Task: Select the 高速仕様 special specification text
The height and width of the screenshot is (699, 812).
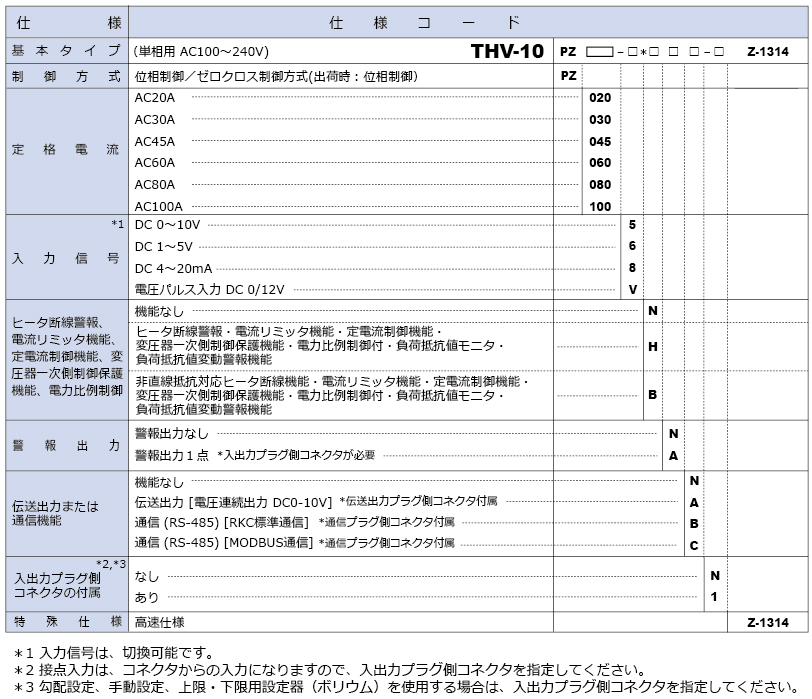Action: (159, 622)
